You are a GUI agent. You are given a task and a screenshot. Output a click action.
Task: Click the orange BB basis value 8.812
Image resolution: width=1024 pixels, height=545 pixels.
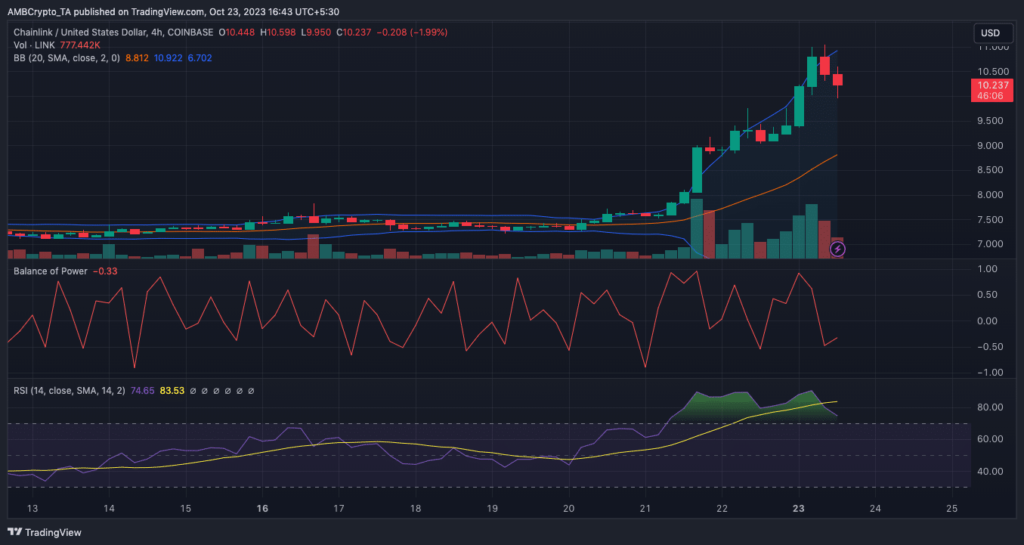click(151, 58)
